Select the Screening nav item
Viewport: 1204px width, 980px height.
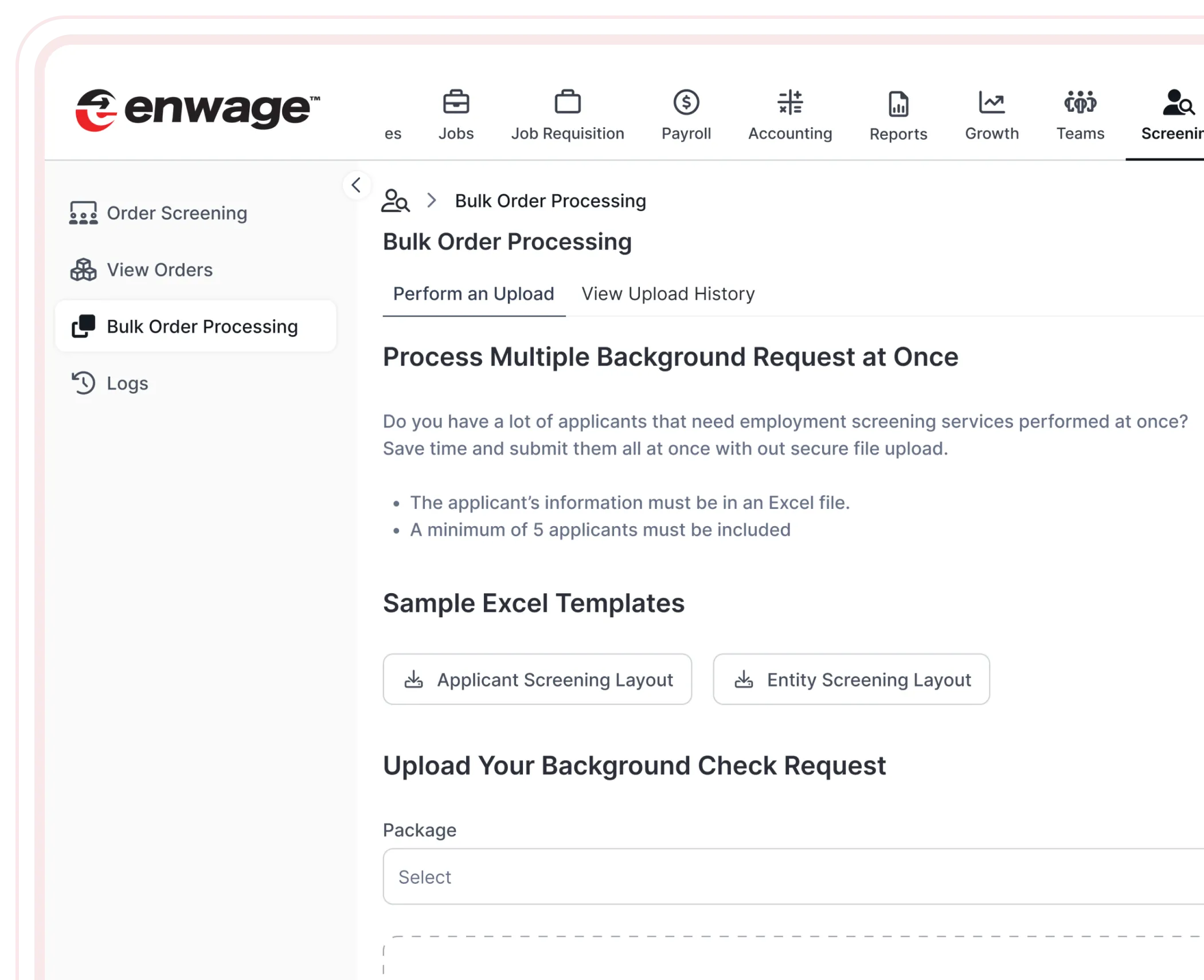[x=1172, y=116]
